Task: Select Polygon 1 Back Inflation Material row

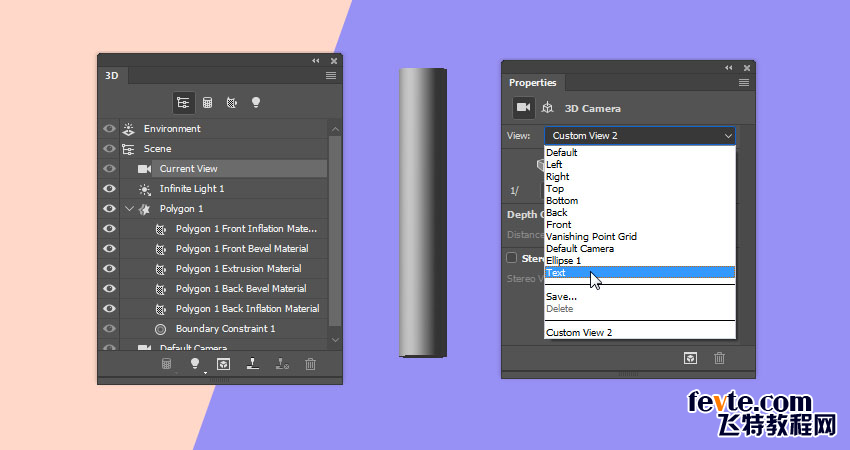Action: coord(223,308)
